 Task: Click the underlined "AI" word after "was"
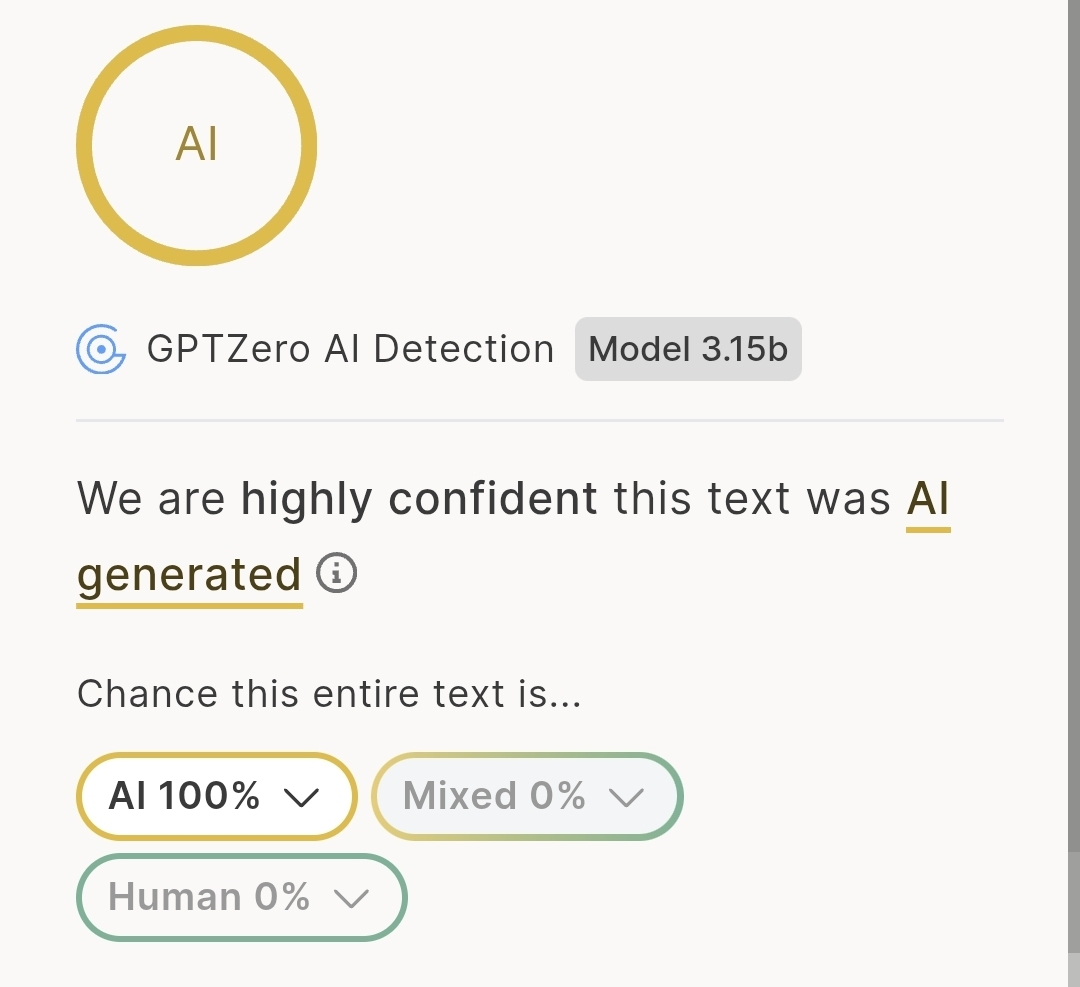coord(928,498)
